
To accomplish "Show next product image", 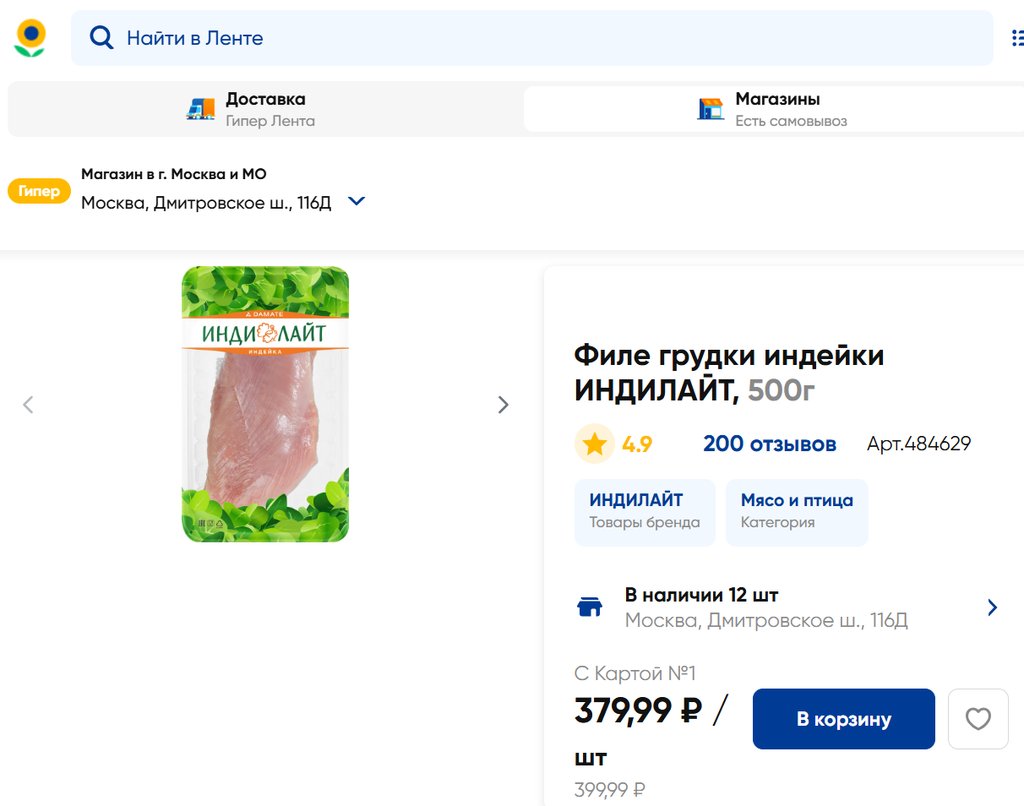I will 503,404.
